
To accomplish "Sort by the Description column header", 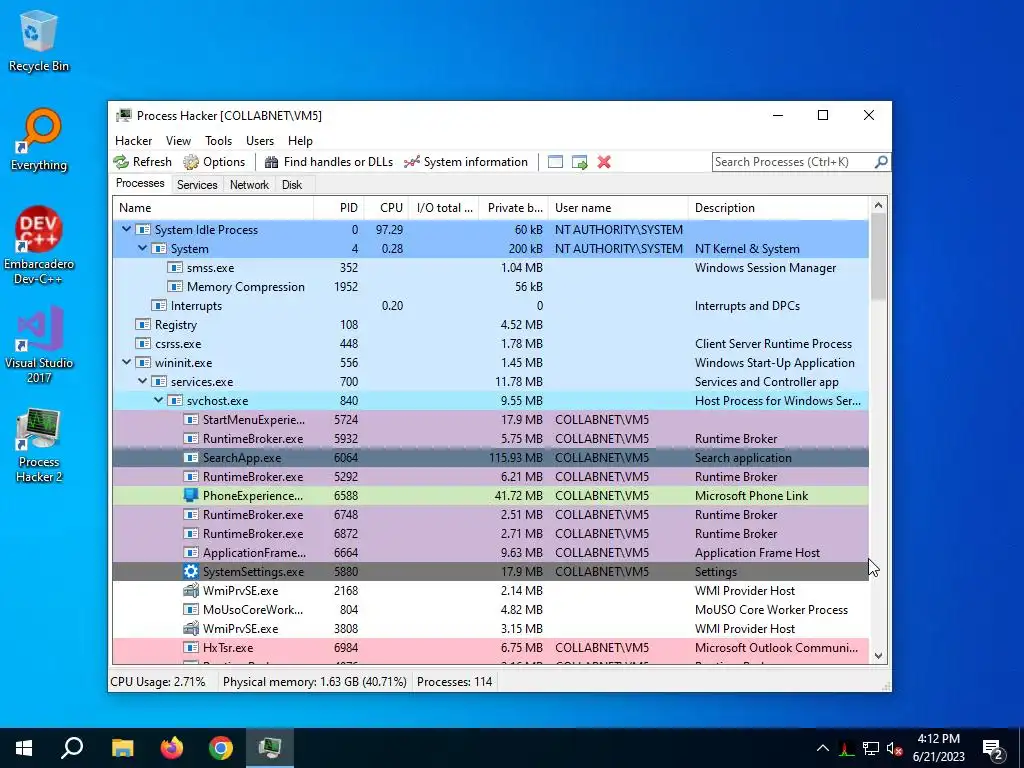I will [x=778, y=208].
